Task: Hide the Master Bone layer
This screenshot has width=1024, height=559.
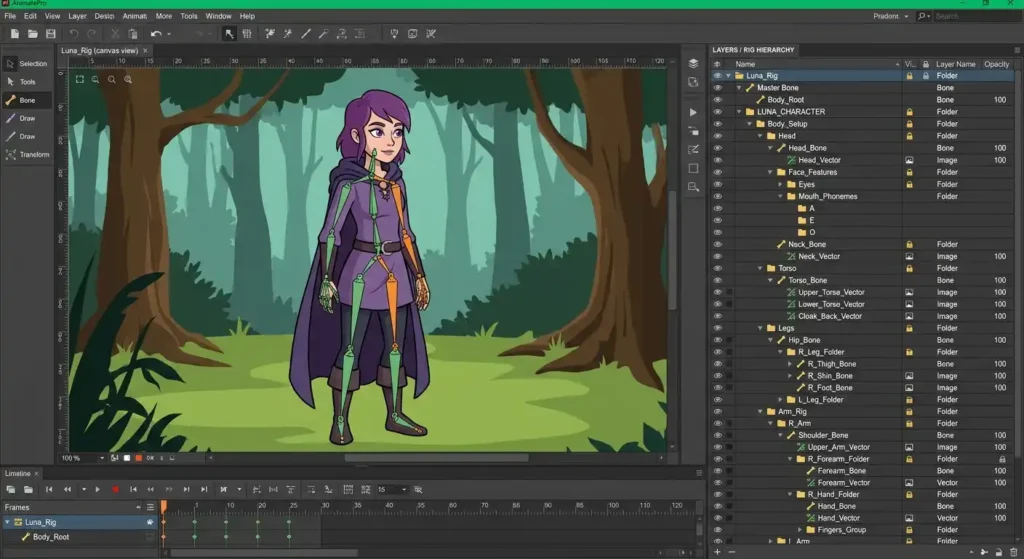Action: click(717, 88)
